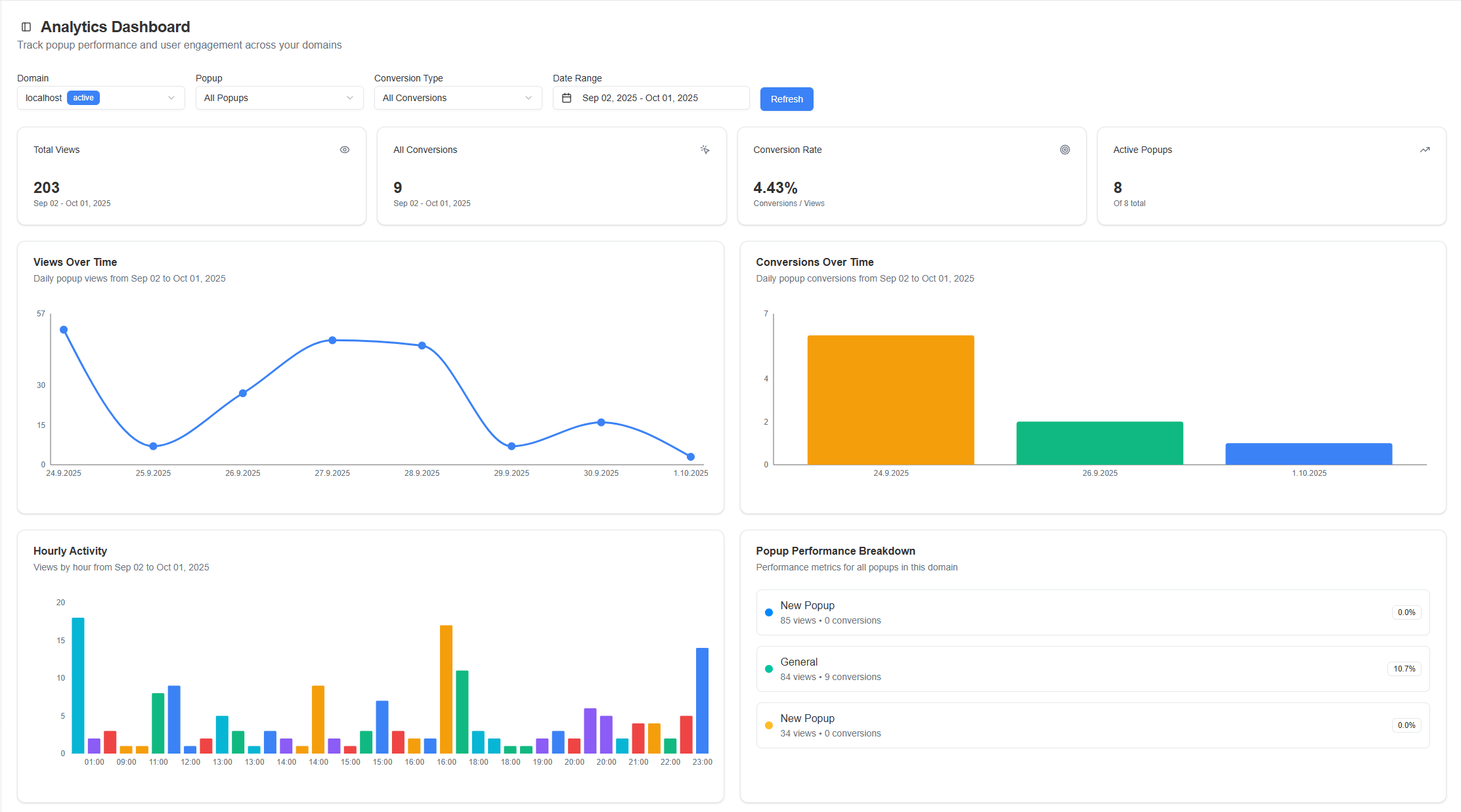
Task: Click the 10.7% conversion badge for General popup
Action: (x=1405, y=668)
